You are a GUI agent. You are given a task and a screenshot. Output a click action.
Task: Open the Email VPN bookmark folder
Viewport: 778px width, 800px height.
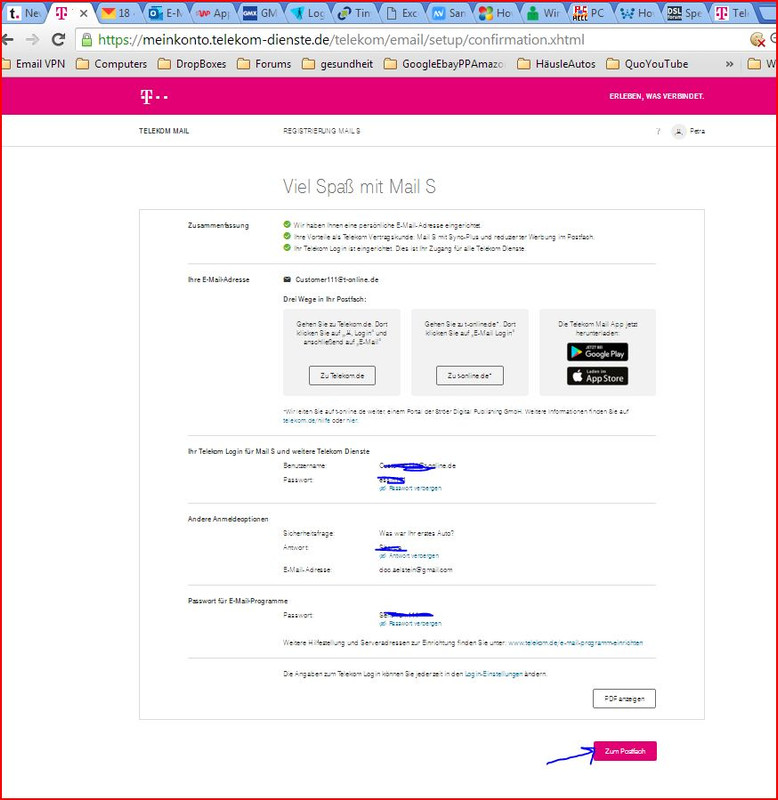pos(34,64)
